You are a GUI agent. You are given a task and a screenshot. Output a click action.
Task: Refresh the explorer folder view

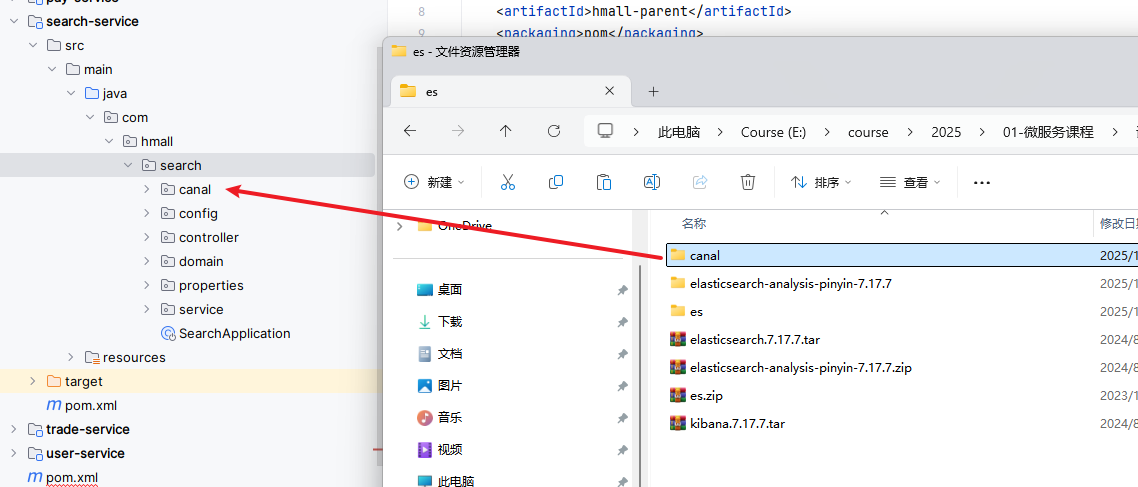tap(554, 131)
